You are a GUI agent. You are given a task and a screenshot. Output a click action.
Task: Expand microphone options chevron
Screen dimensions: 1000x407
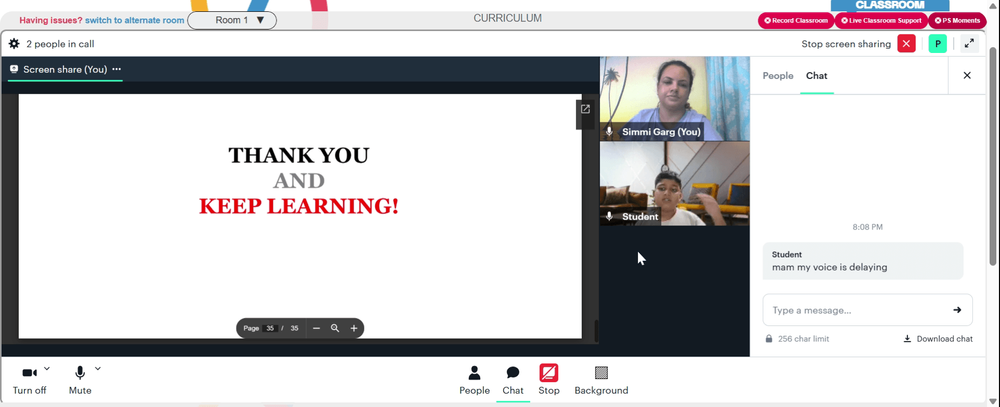pos(98,368)
